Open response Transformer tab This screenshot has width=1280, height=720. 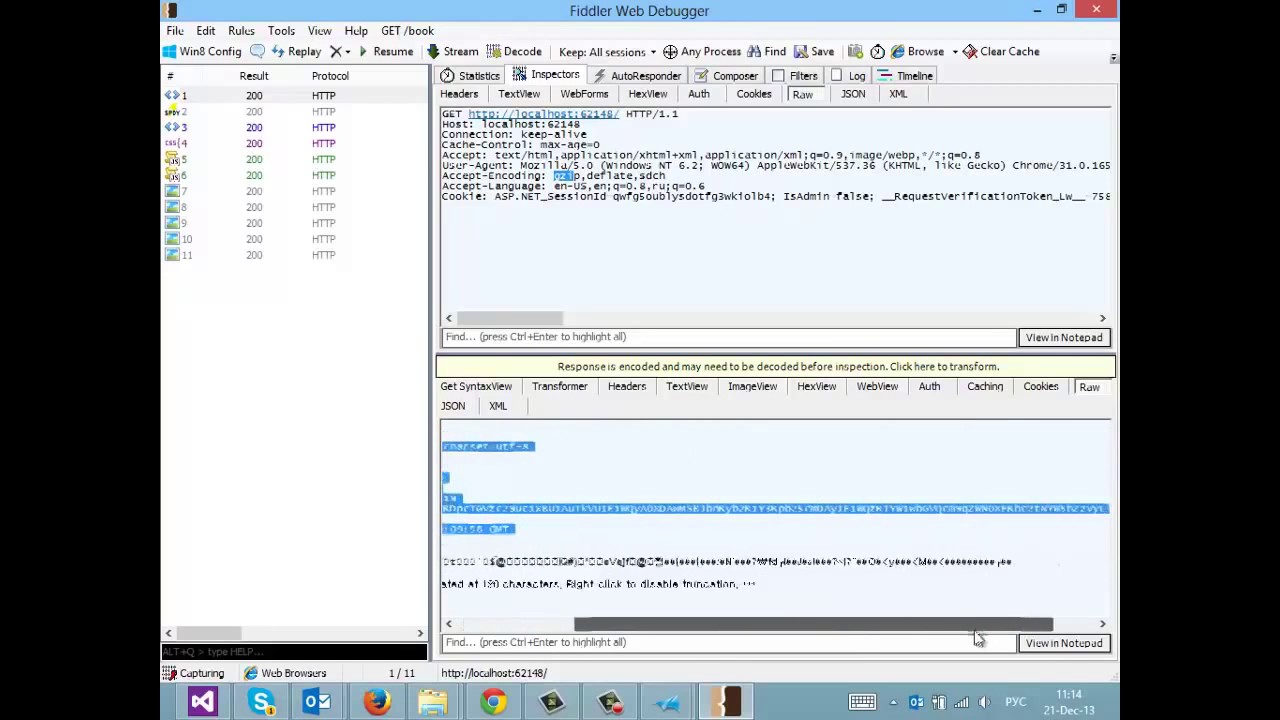click(560, 387)
